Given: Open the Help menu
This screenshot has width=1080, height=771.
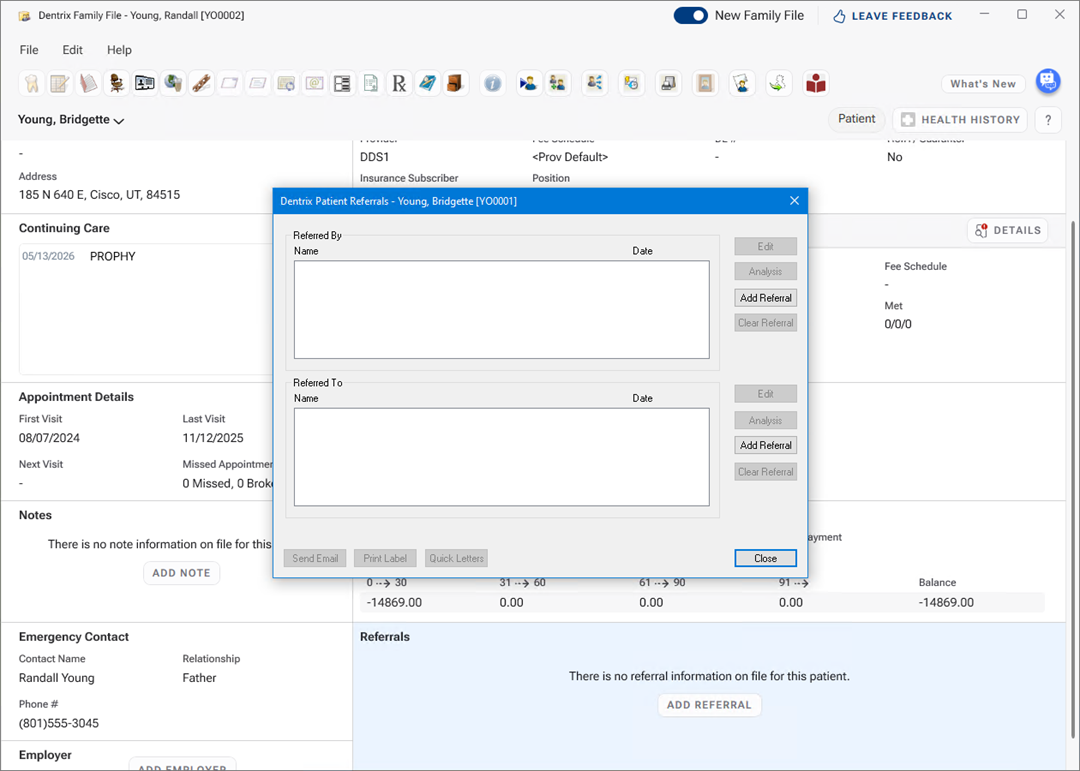Looking at the screenshot, I should click(x=119, y=50).
